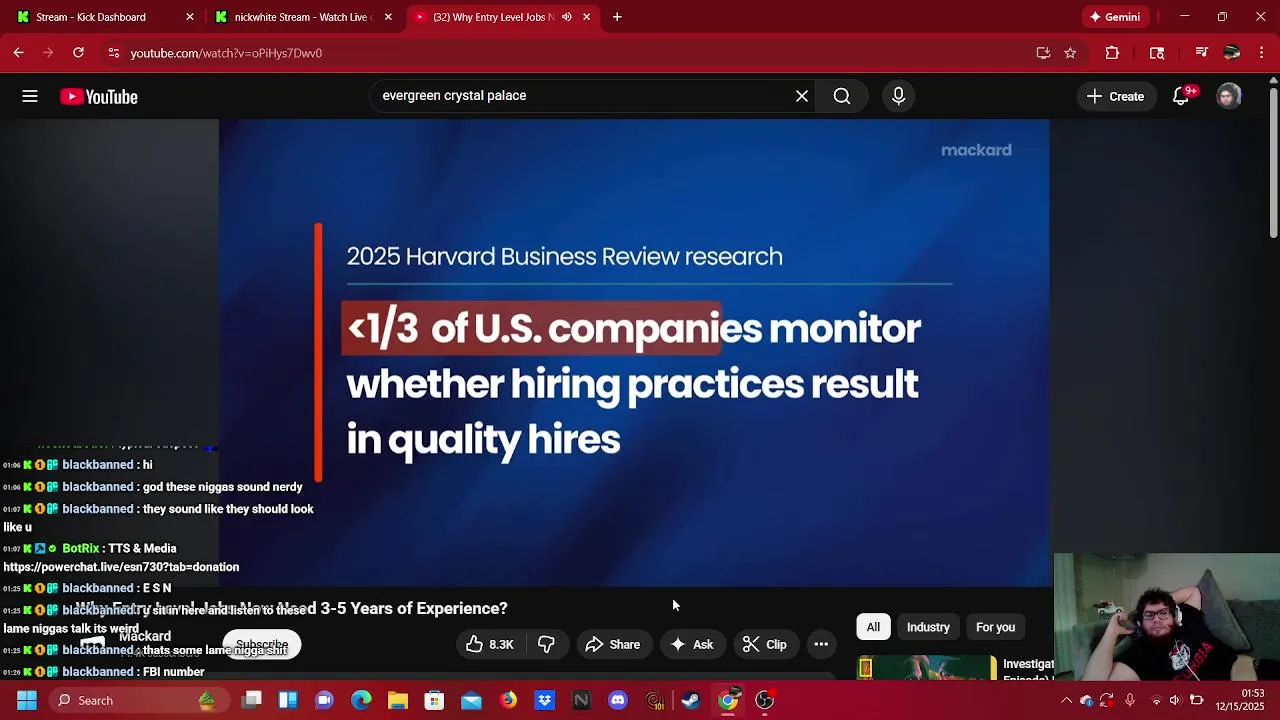Click chat message 'E S N'
Image resolution: width=1280 pixels, height=720 pixels.
(x=157, y=588)
